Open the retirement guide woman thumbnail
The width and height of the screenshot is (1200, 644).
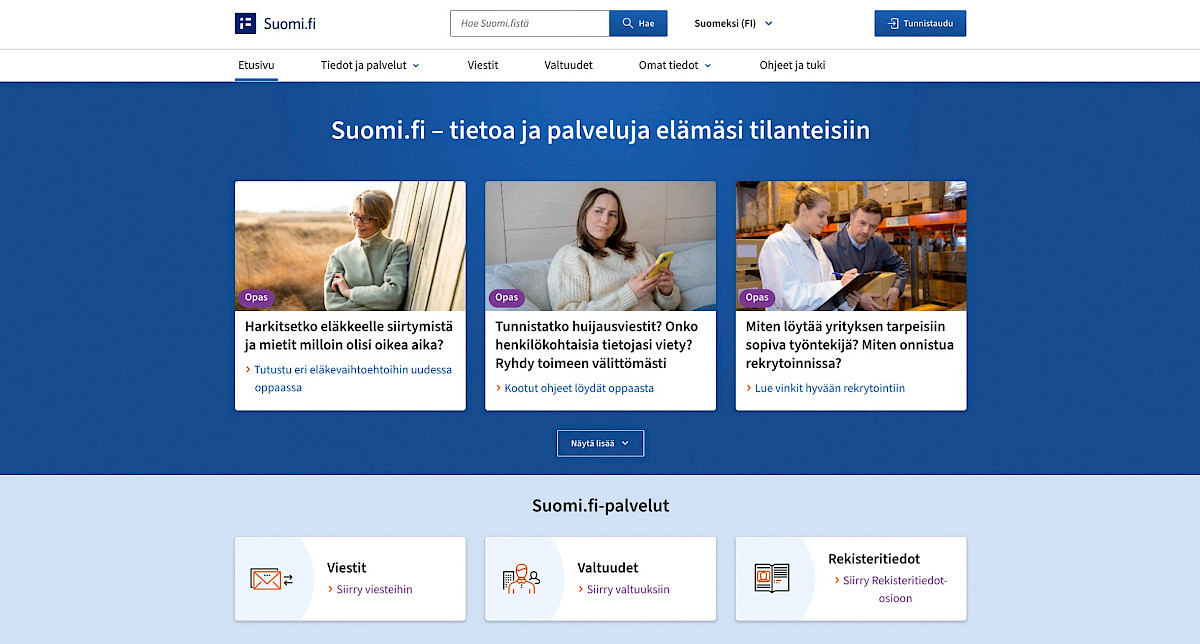[350, 246]
